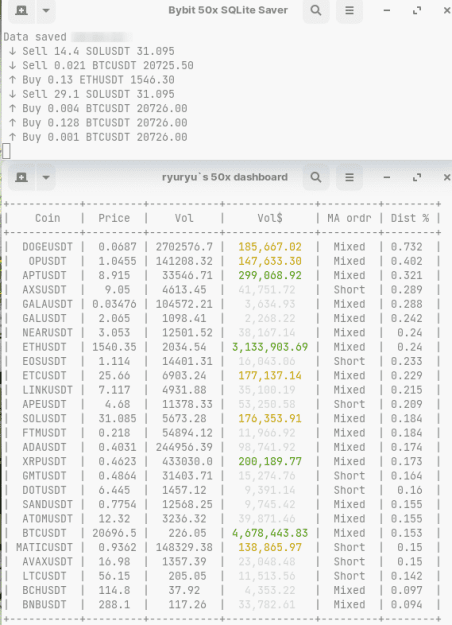Image resolution: width=452 pixels, height=625 pixels.
Task: Click MATICUSDT Vol$ value 138,865.97
Action: 270,548
